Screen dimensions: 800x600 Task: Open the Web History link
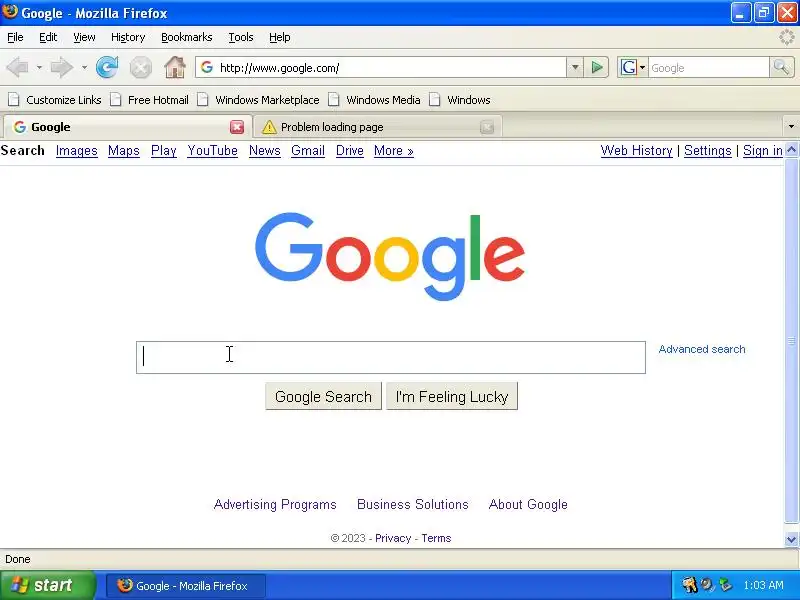636,151
